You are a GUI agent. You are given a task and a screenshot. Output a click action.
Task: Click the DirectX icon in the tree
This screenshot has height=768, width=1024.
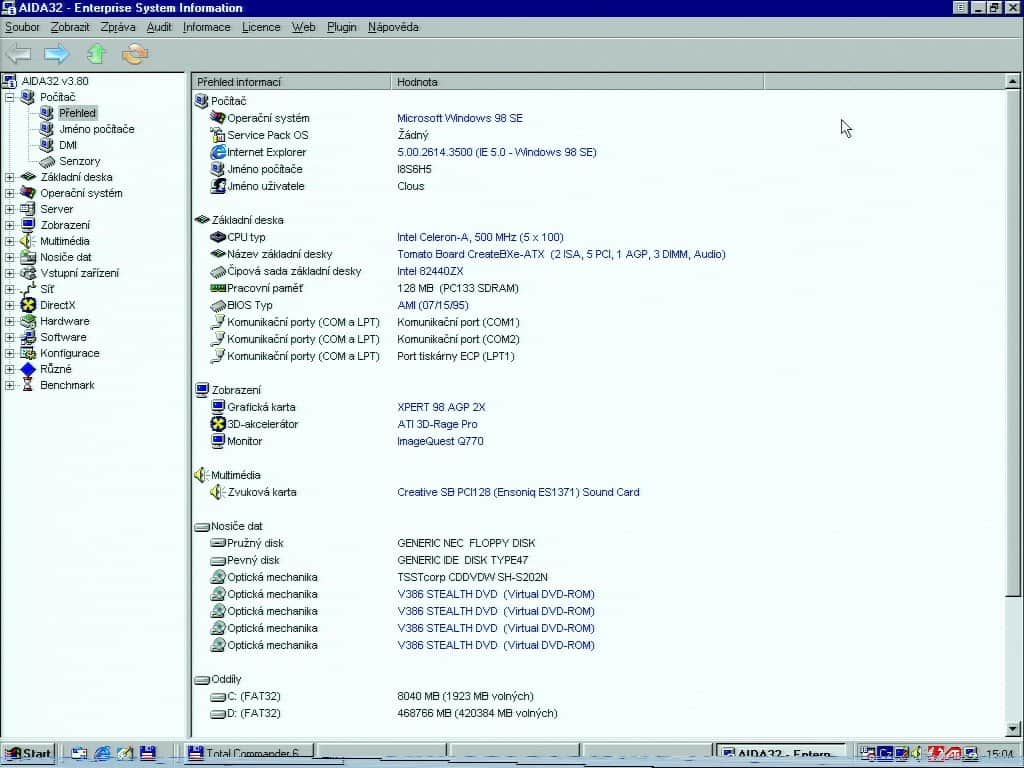(28, 305)
